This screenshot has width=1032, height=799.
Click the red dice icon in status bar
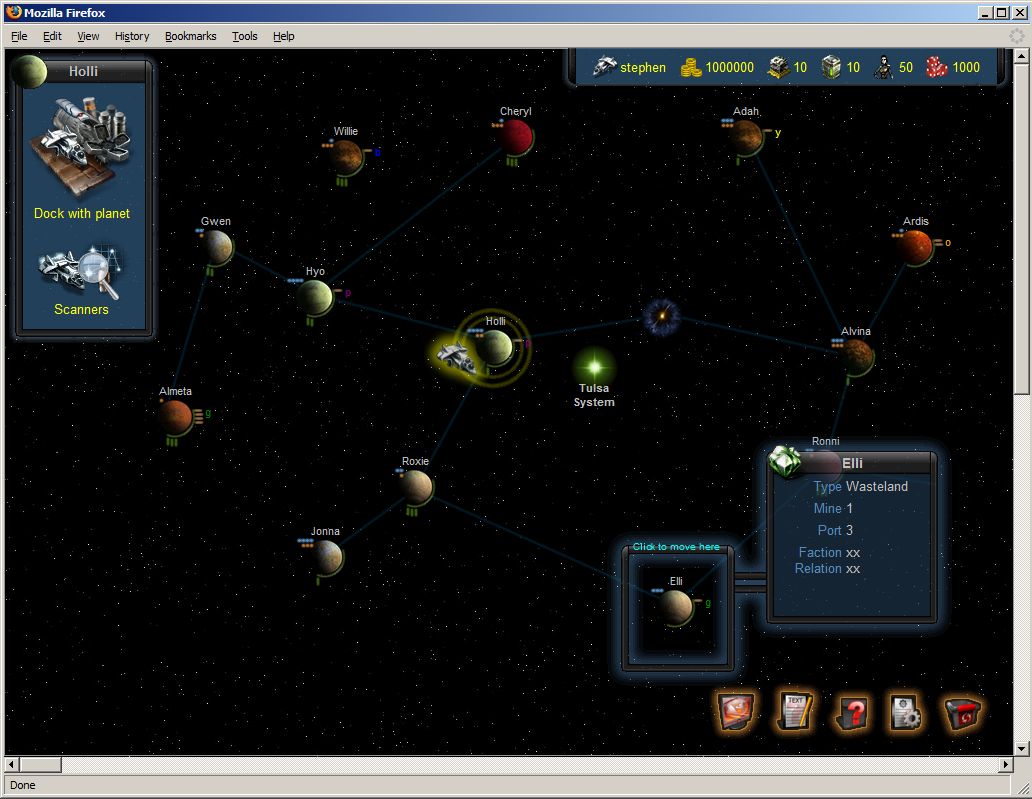935,67
